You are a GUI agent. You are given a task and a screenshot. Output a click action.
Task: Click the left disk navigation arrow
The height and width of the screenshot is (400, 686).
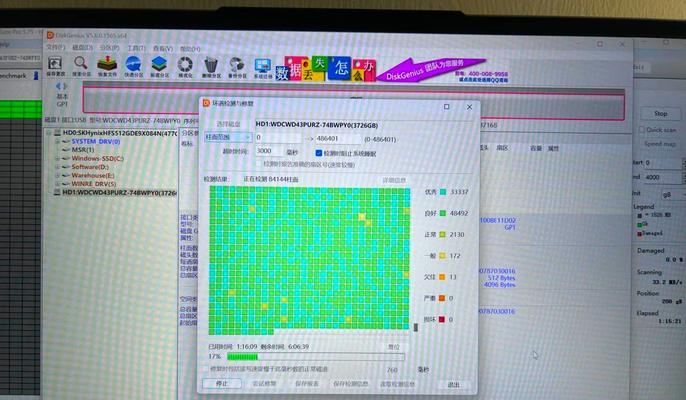pos(58,86)
